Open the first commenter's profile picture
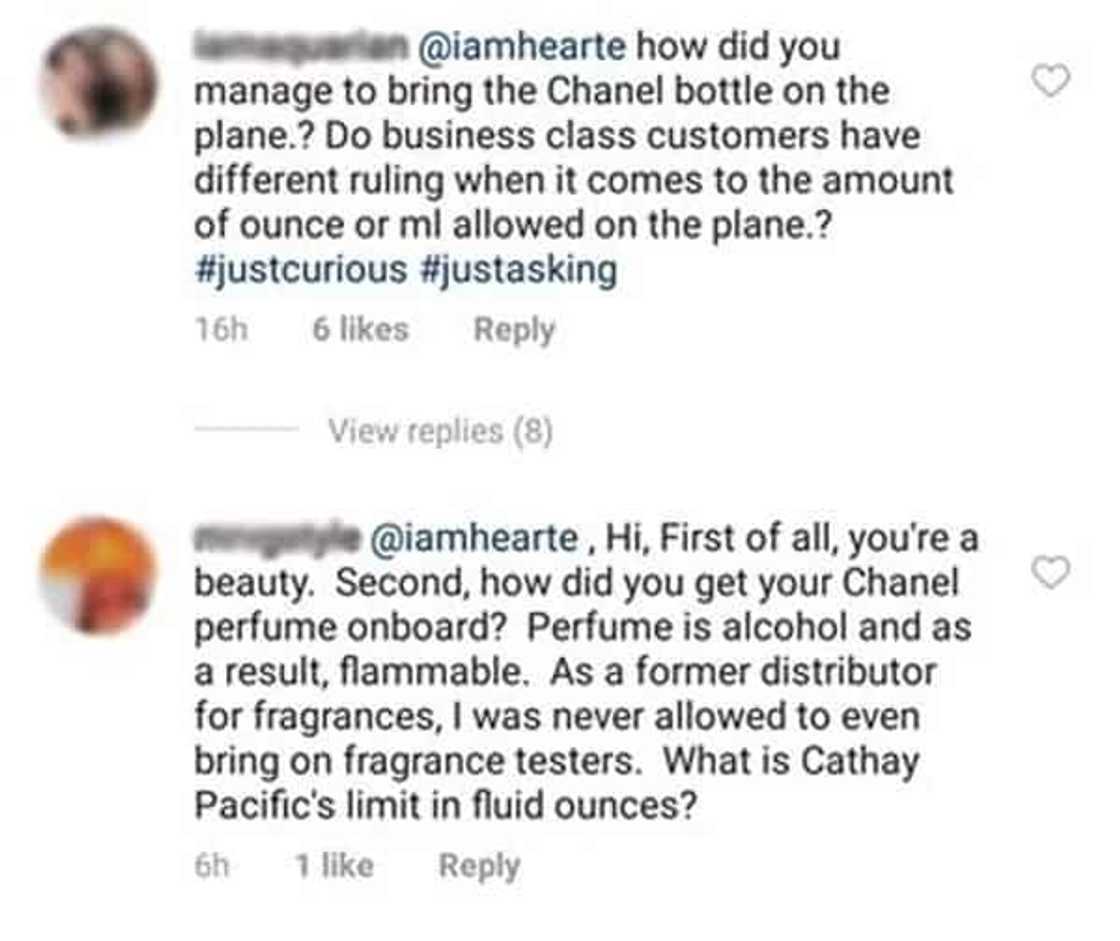This screenshot has height=941, width=1120. [98, 83]
